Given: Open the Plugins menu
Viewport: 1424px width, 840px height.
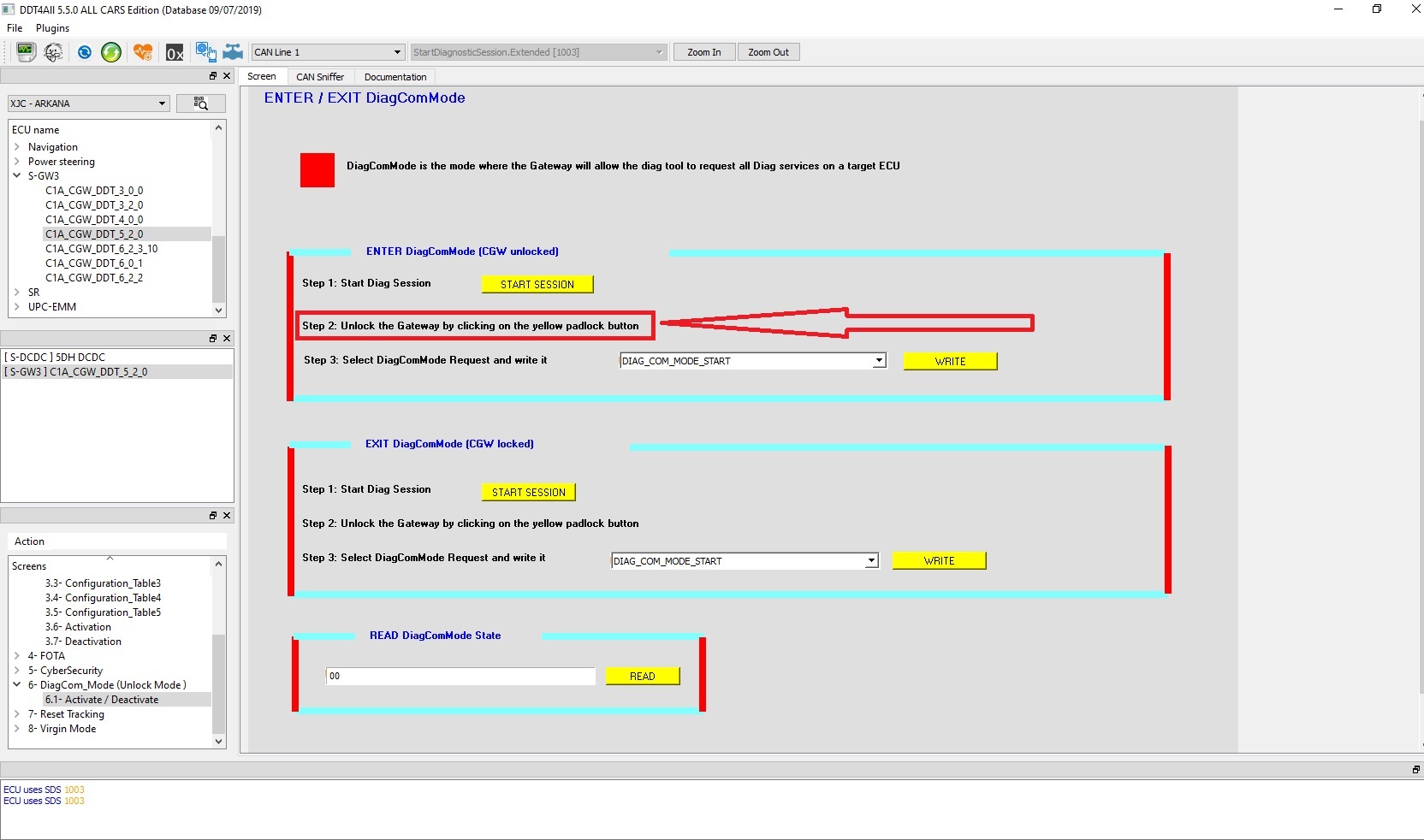Looking at the screenshot, I should tap(52, 28).
